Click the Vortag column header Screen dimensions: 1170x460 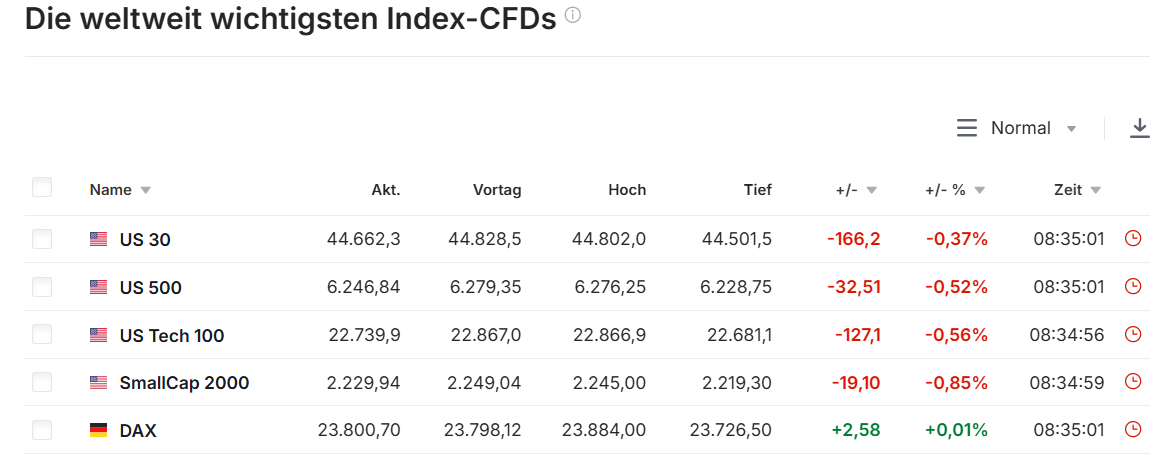(497, 190)
